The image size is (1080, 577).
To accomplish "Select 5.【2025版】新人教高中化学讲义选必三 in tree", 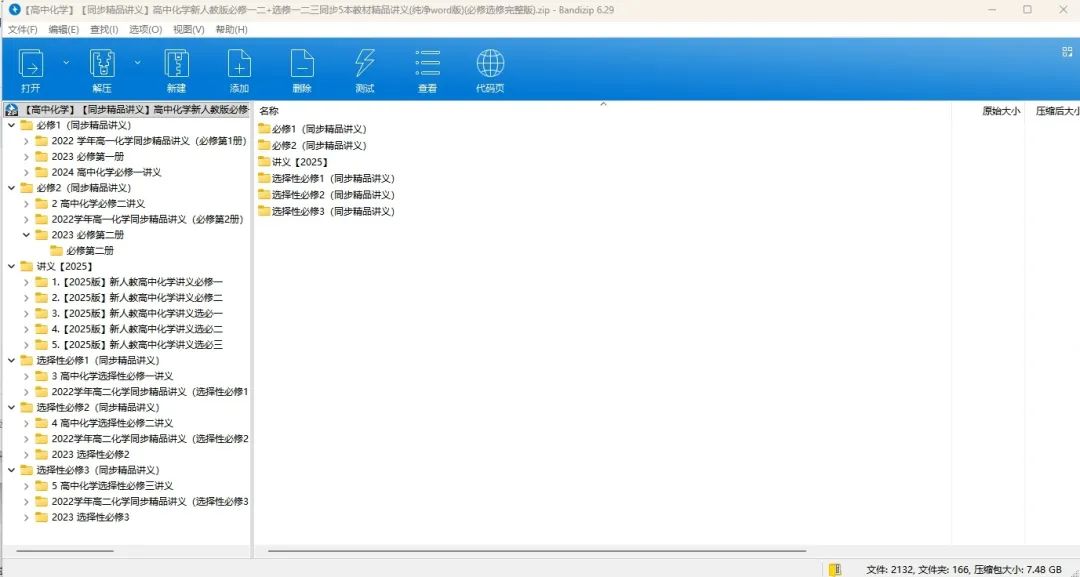I will (x=137, y=345).
